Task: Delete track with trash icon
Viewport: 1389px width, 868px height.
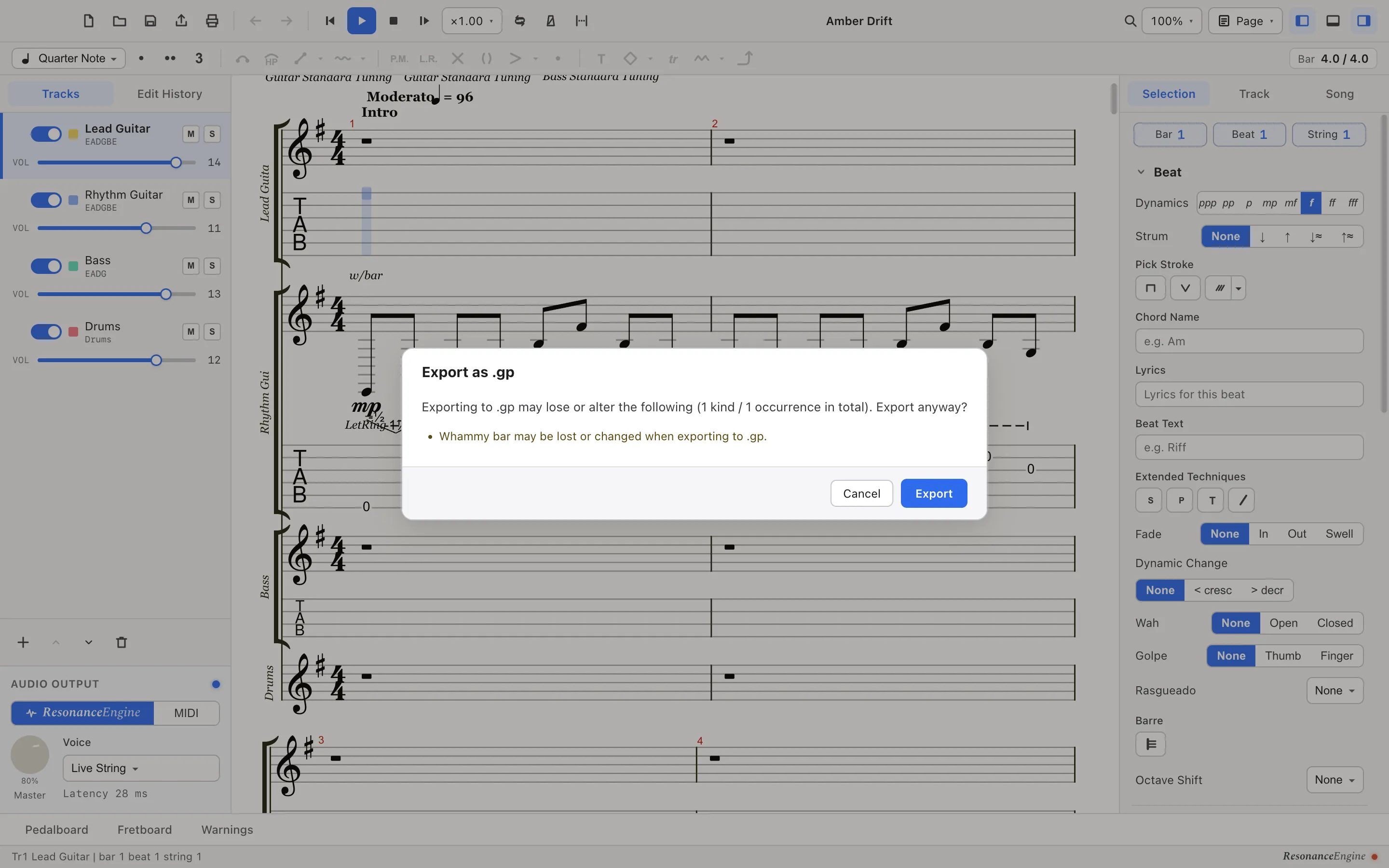Action: [x=121, y=642]
